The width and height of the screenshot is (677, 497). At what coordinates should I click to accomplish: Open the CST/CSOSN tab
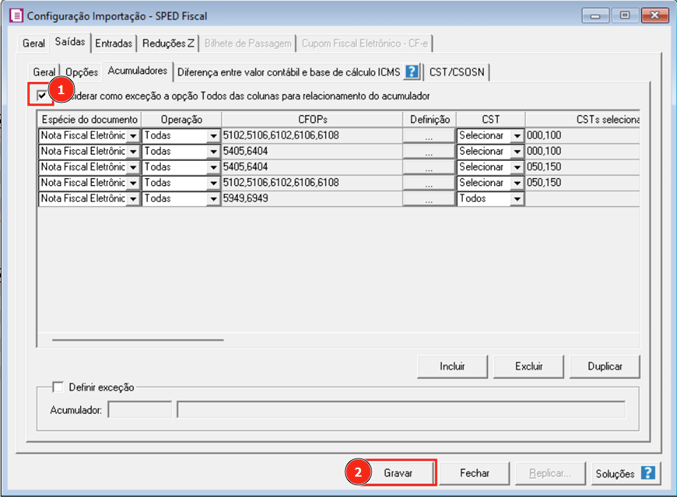tap(457, 72)
